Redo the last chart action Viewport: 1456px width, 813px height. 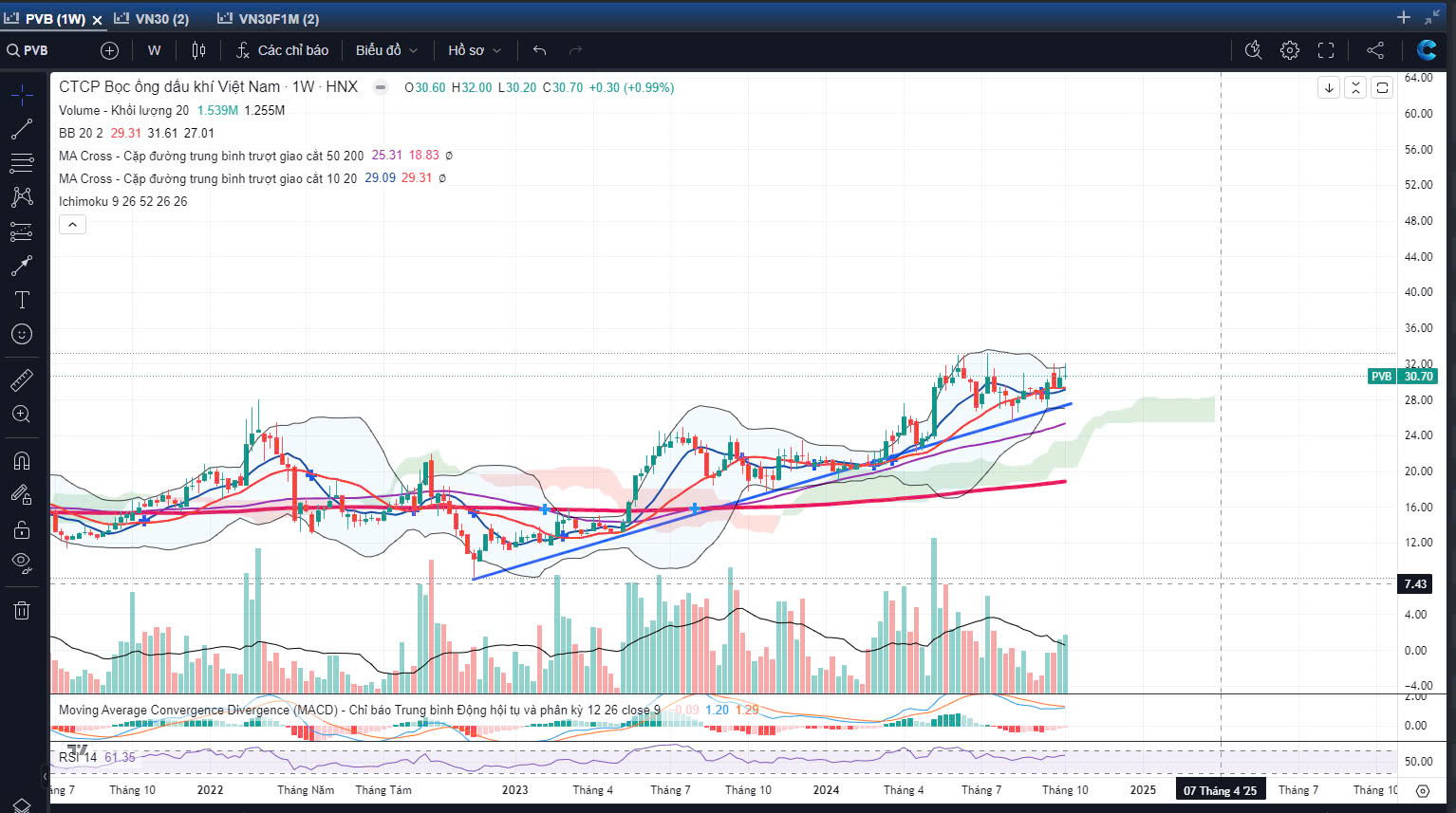575,50
